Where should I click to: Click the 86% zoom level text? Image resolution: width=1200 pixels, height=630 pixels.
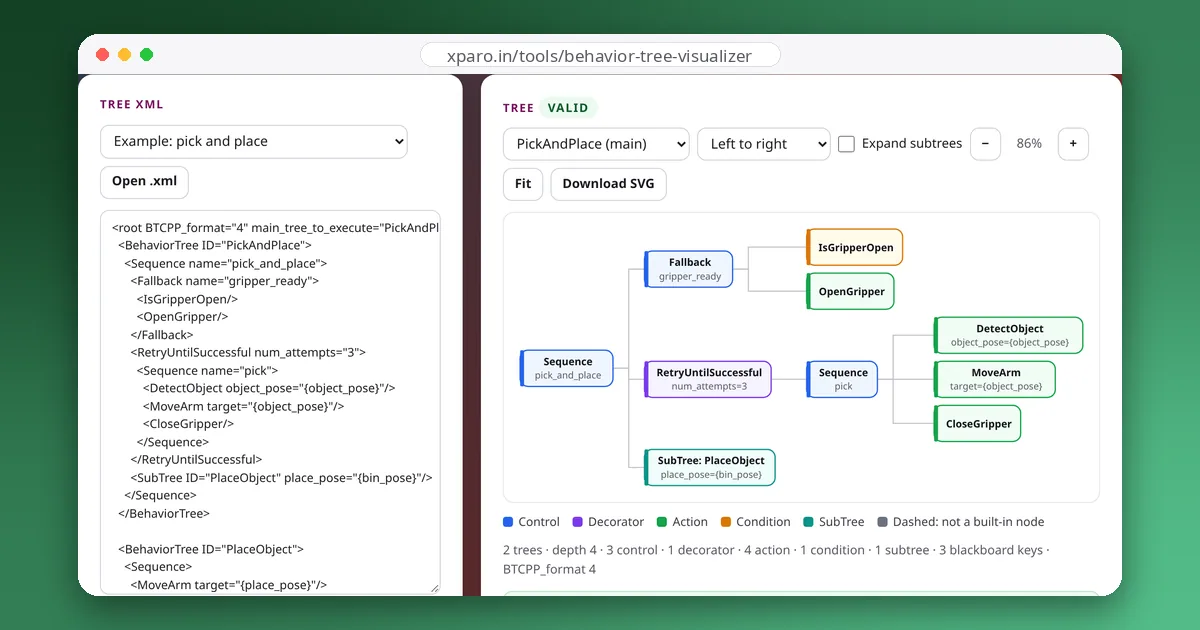(x=1029, y=144)
